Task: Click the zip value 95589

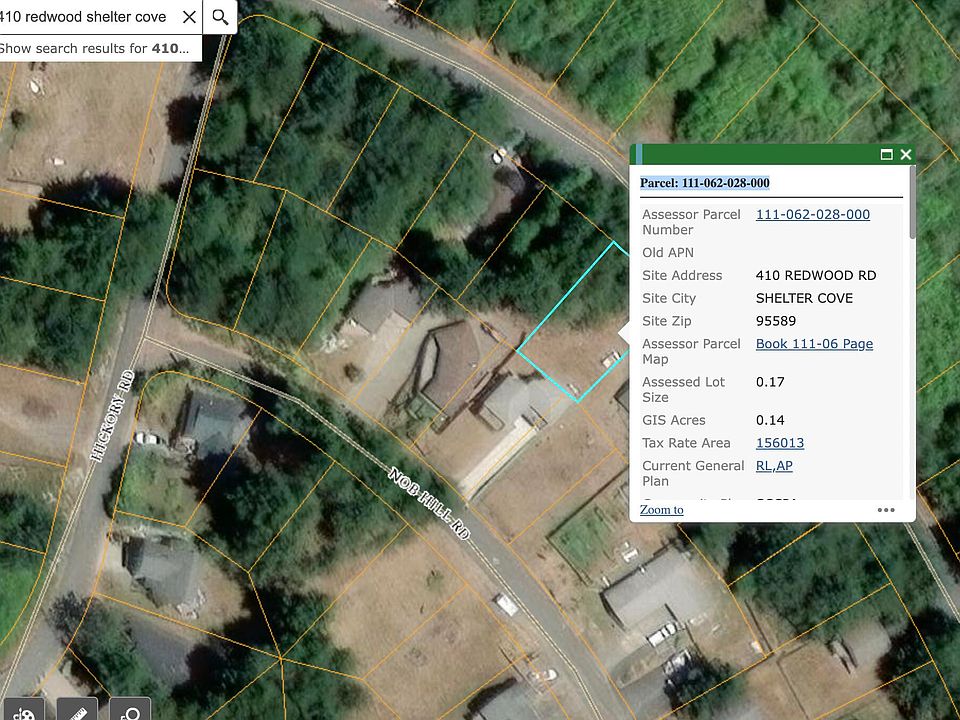Action: point(776,321)
